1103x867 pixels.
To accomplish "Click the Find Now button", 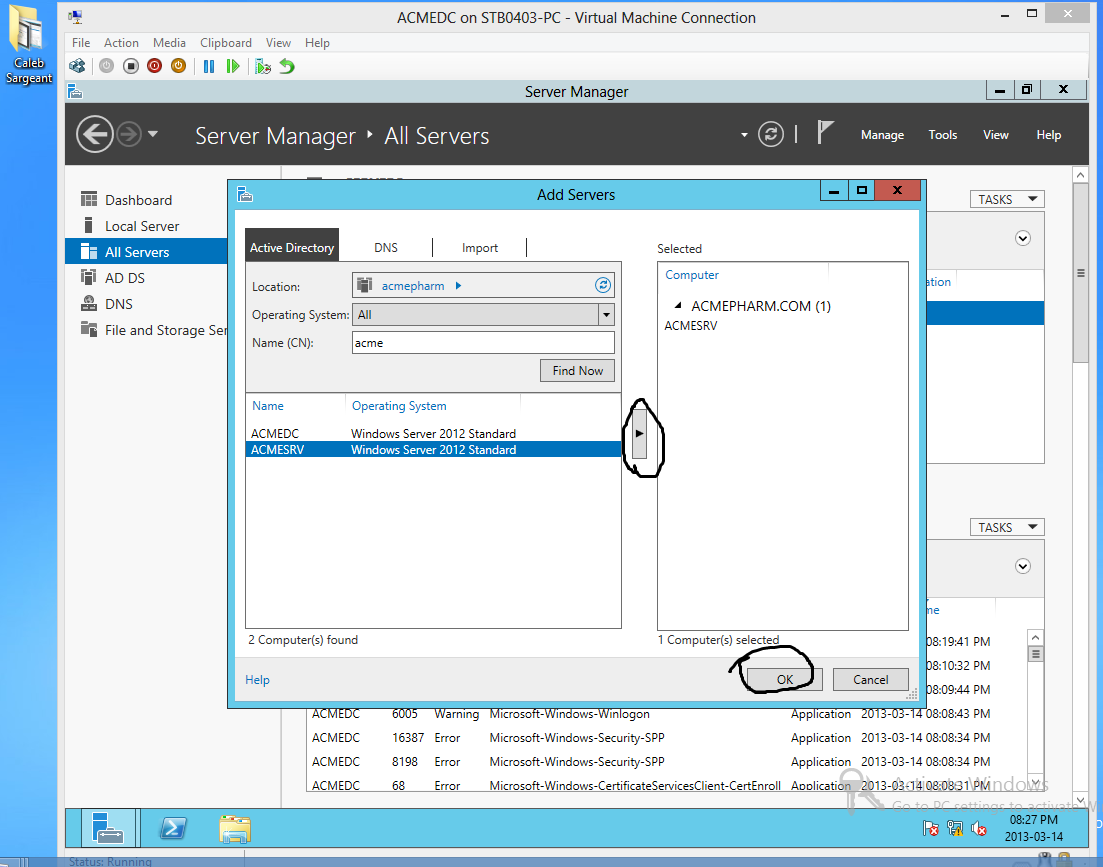I will [x=578, y=371].
